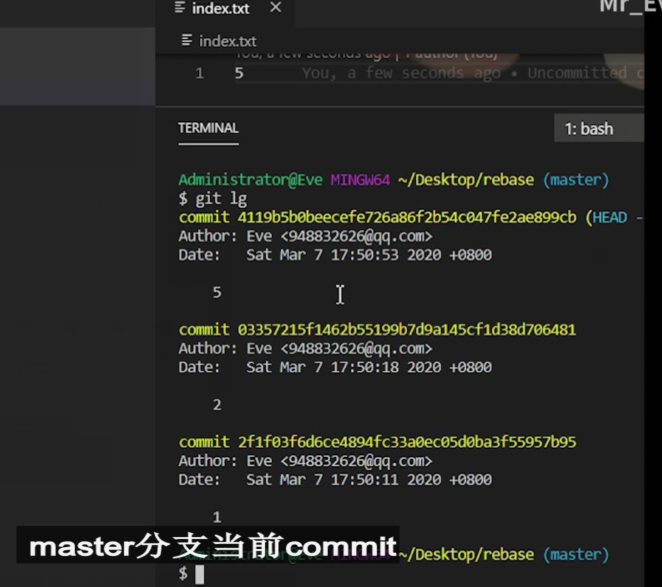Click line number 1 in the editor gutter

tap(200, 73)
